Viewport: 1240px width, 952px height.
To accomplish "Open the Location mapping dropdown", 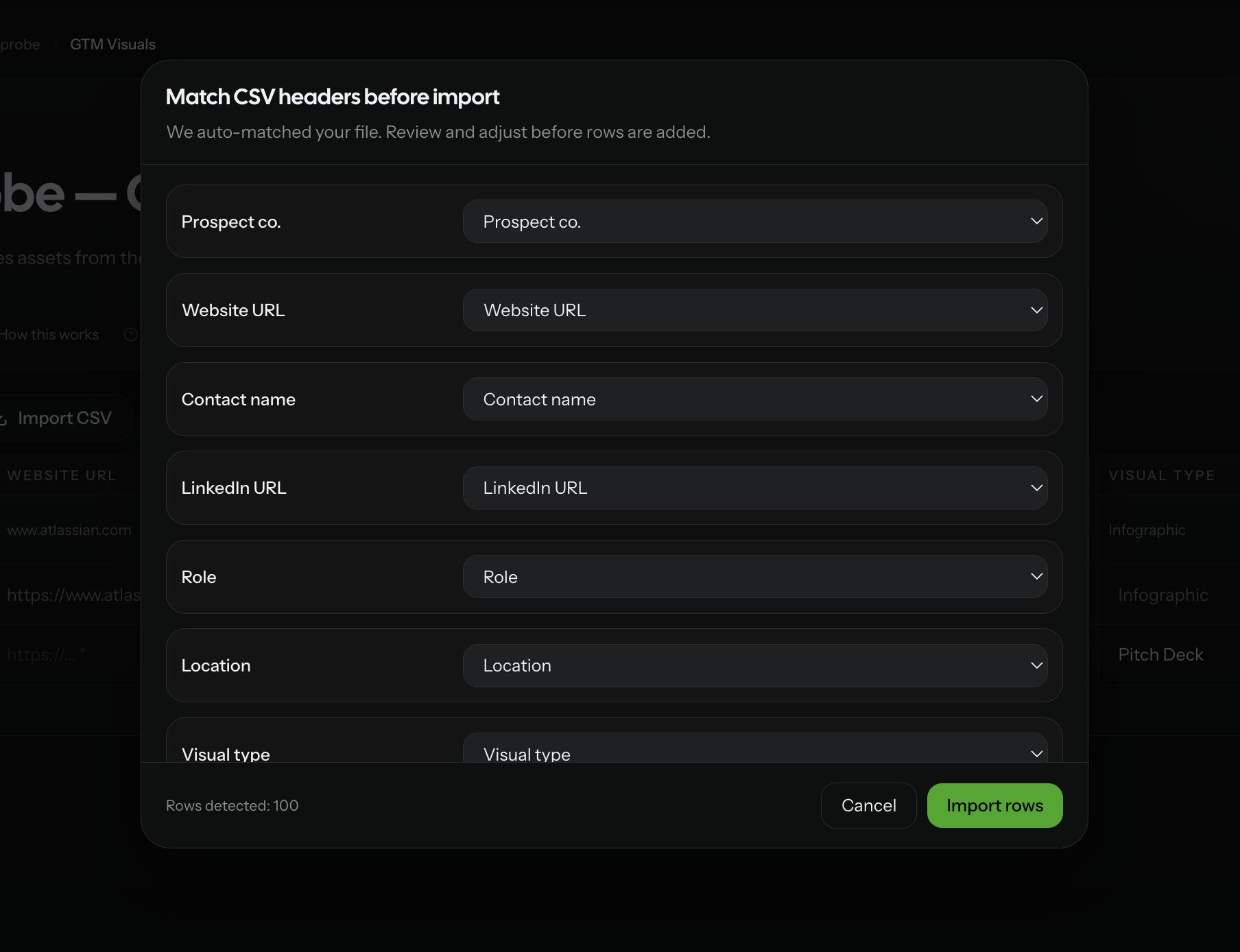I will click(x=755, y=665).
